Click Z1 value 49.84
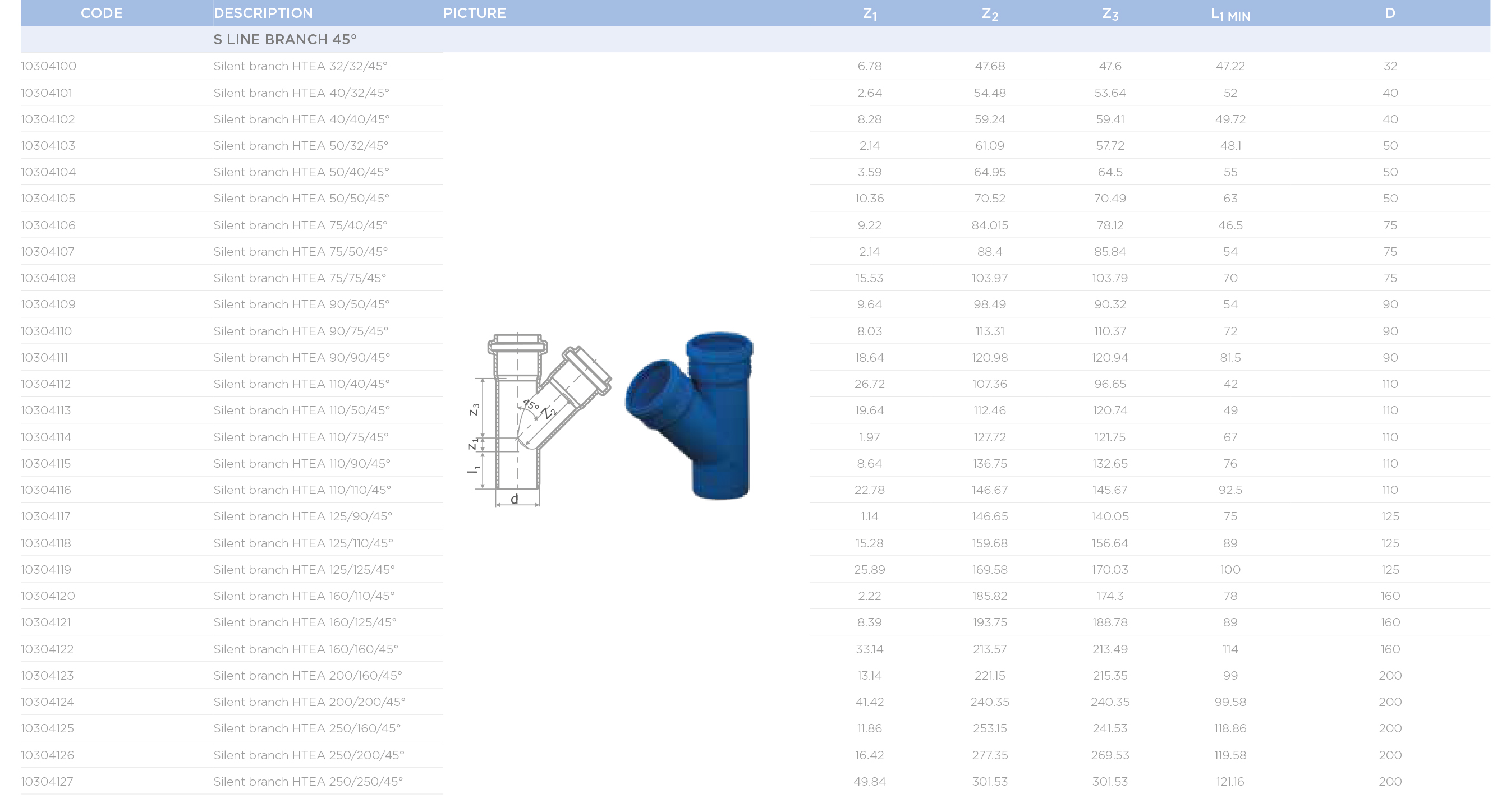Image resolution: width=1511 pixels, height=812 pixels. (x=869, y=782)
